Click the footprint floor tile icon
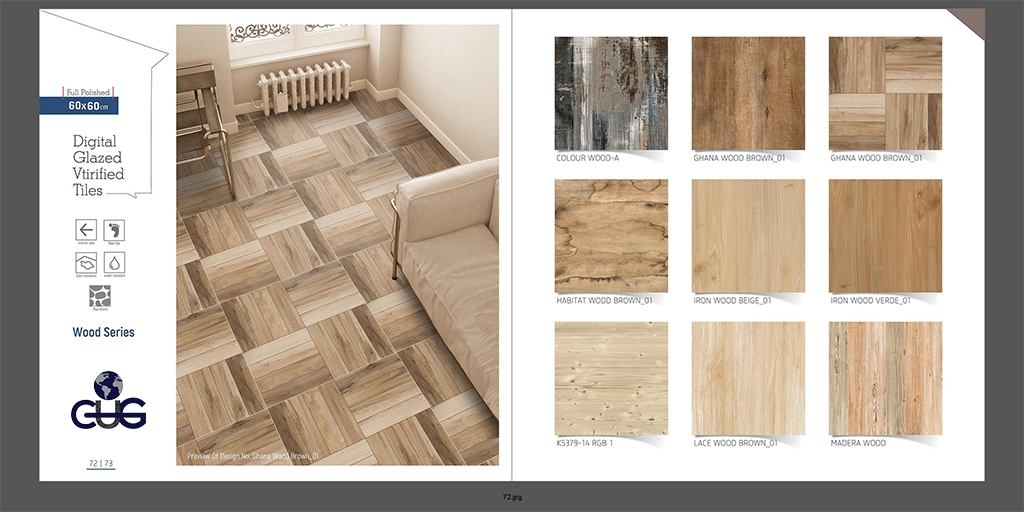Image resolution: width=1024 pixels, height=512 pixels. [114, 230]
